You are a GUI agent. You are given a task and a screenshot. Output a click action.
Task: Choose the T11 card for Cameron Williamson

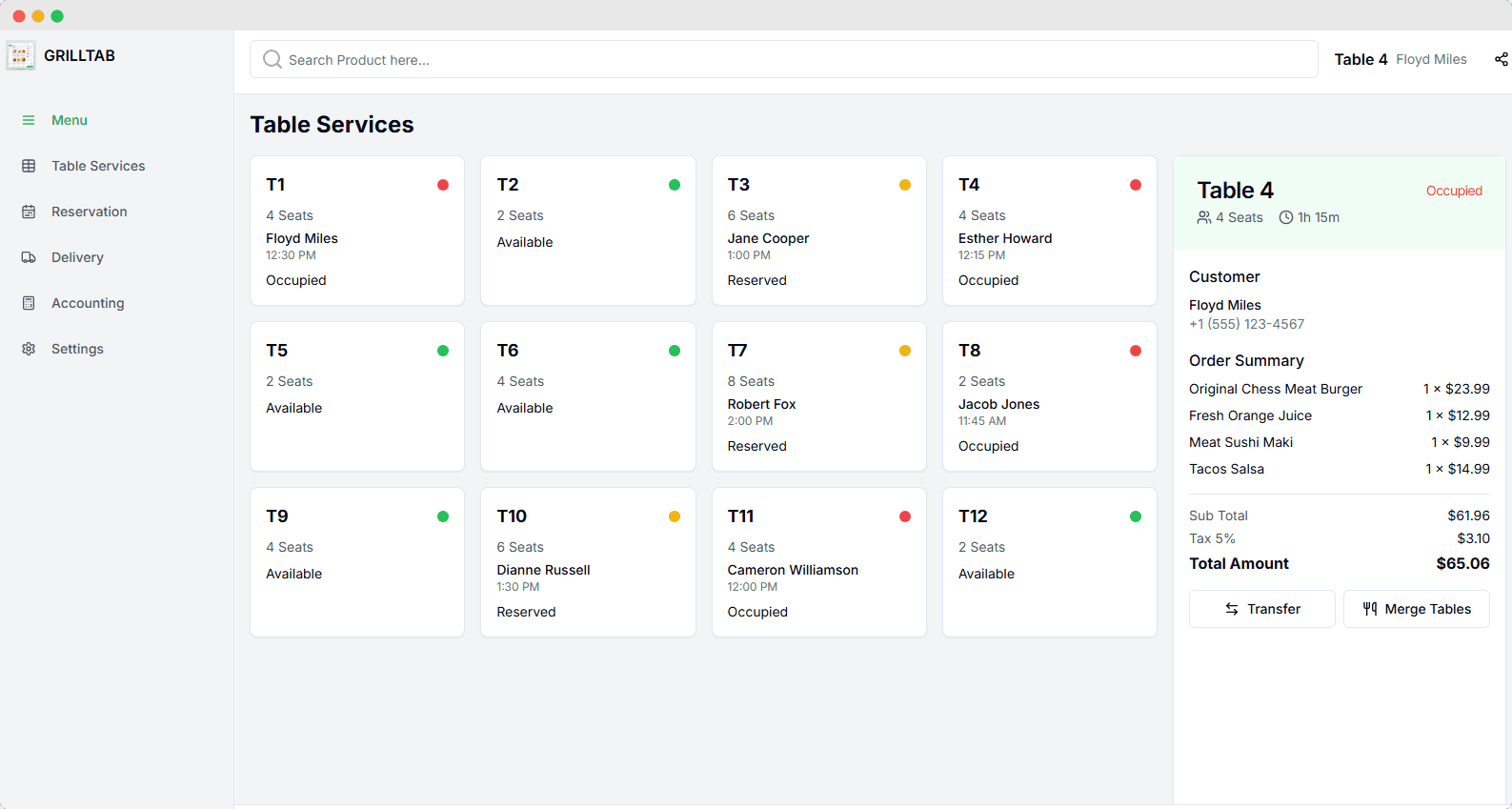coord(818,562)
